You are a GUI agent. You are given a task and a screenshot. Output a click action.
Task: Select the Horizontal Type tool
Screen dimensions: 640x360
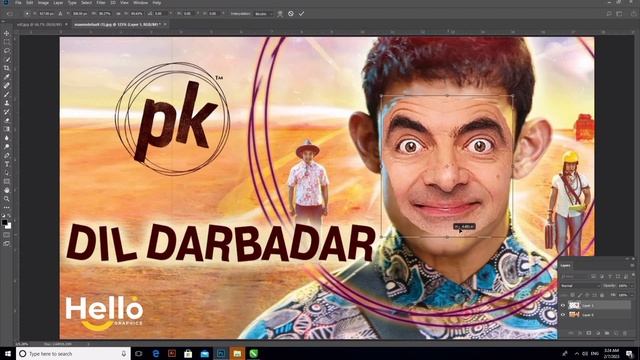pyautogui.click(x=7, y=164)
